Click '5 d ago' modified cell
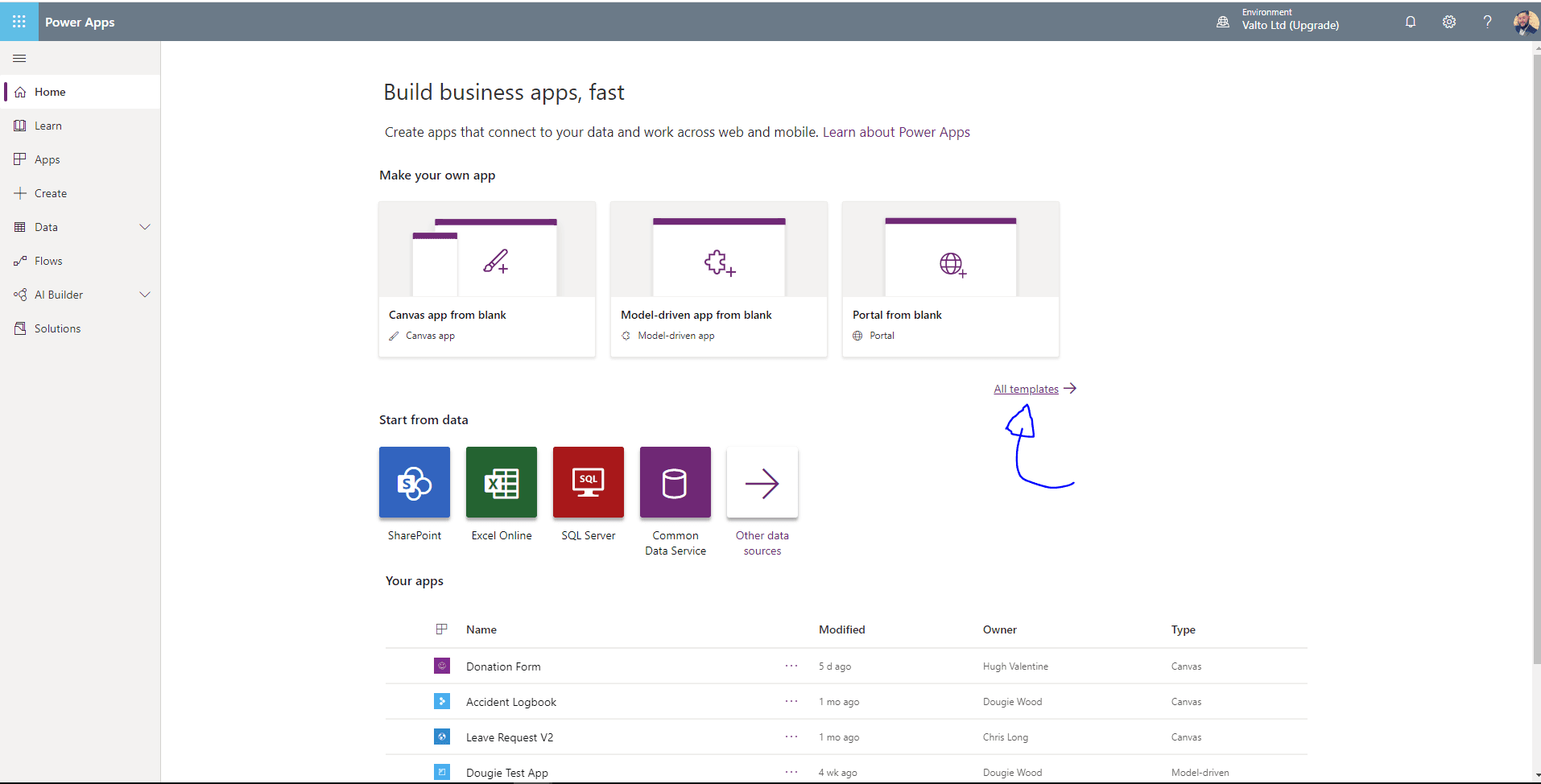Screen dimensions: 1541x784 click(x=835, y=666)
